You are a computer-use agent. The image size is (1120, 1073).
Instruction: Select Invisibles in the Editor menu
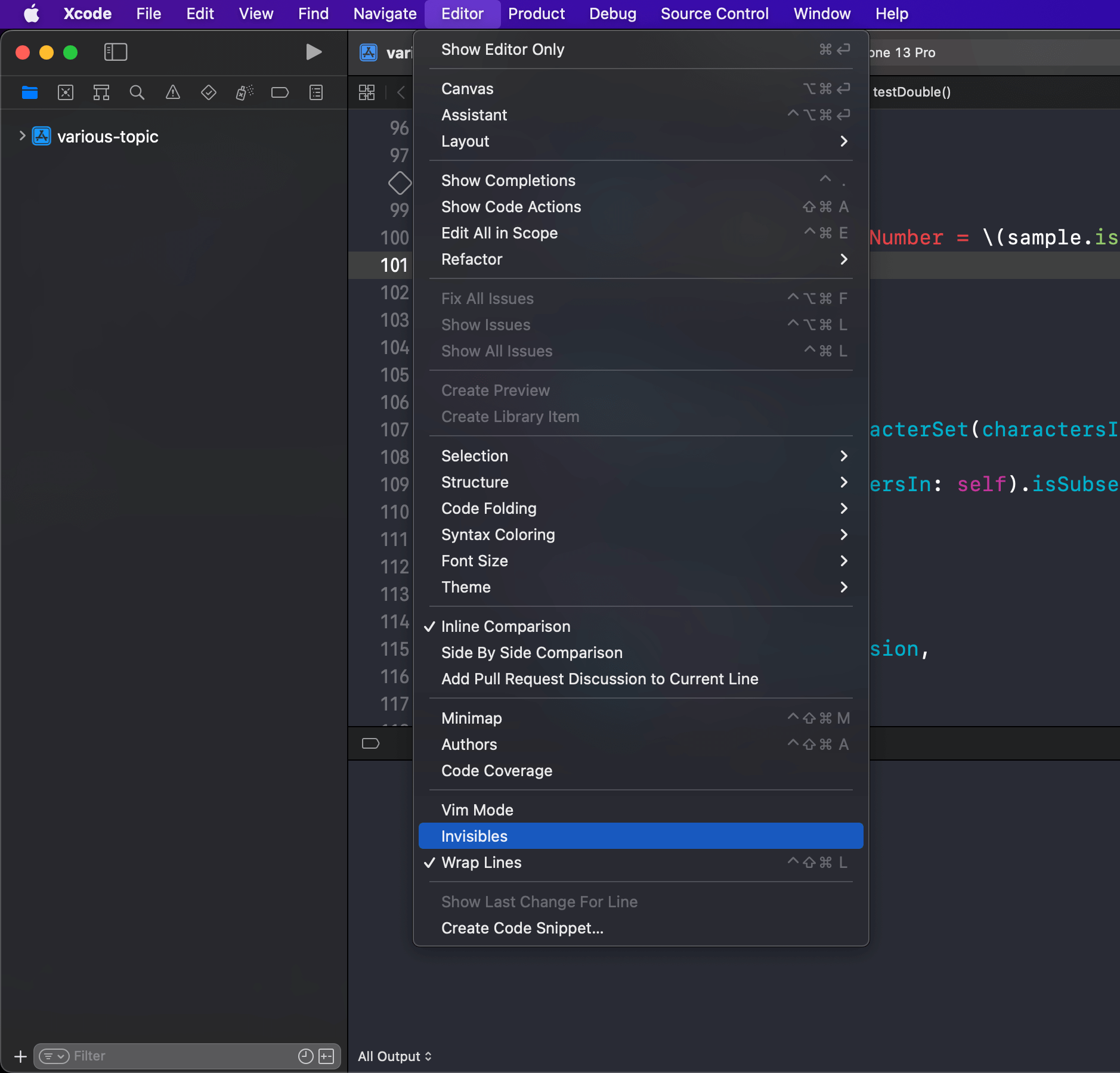pyautogui.click(x=474, y=836)
